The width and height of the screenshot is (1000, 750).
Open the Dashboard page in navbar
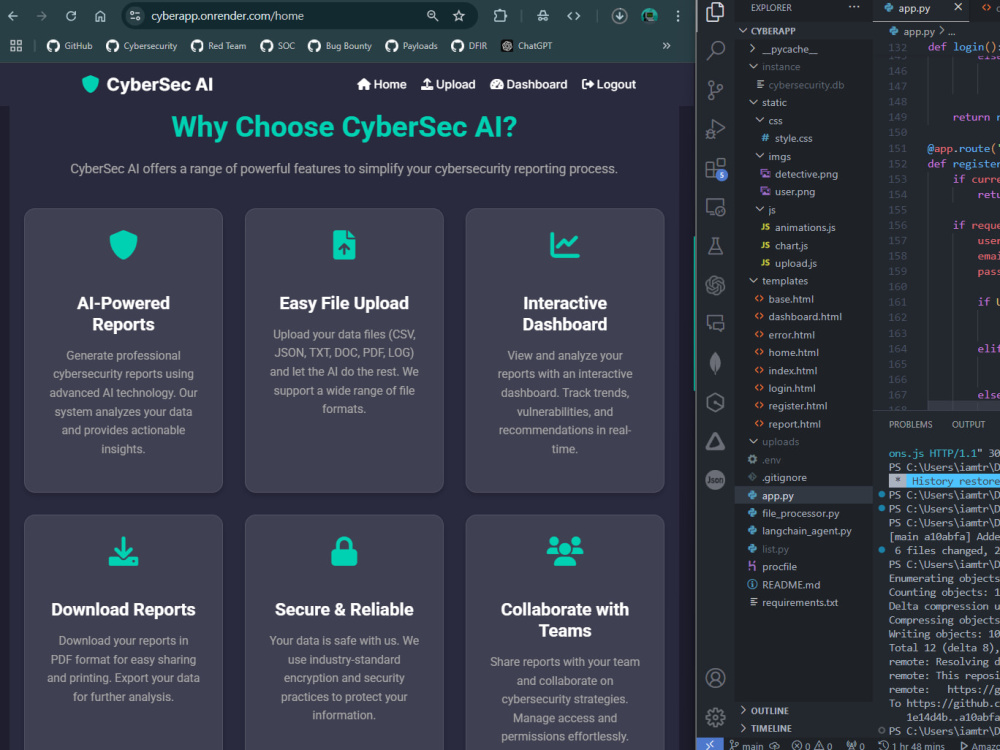(x=528, y=84)
